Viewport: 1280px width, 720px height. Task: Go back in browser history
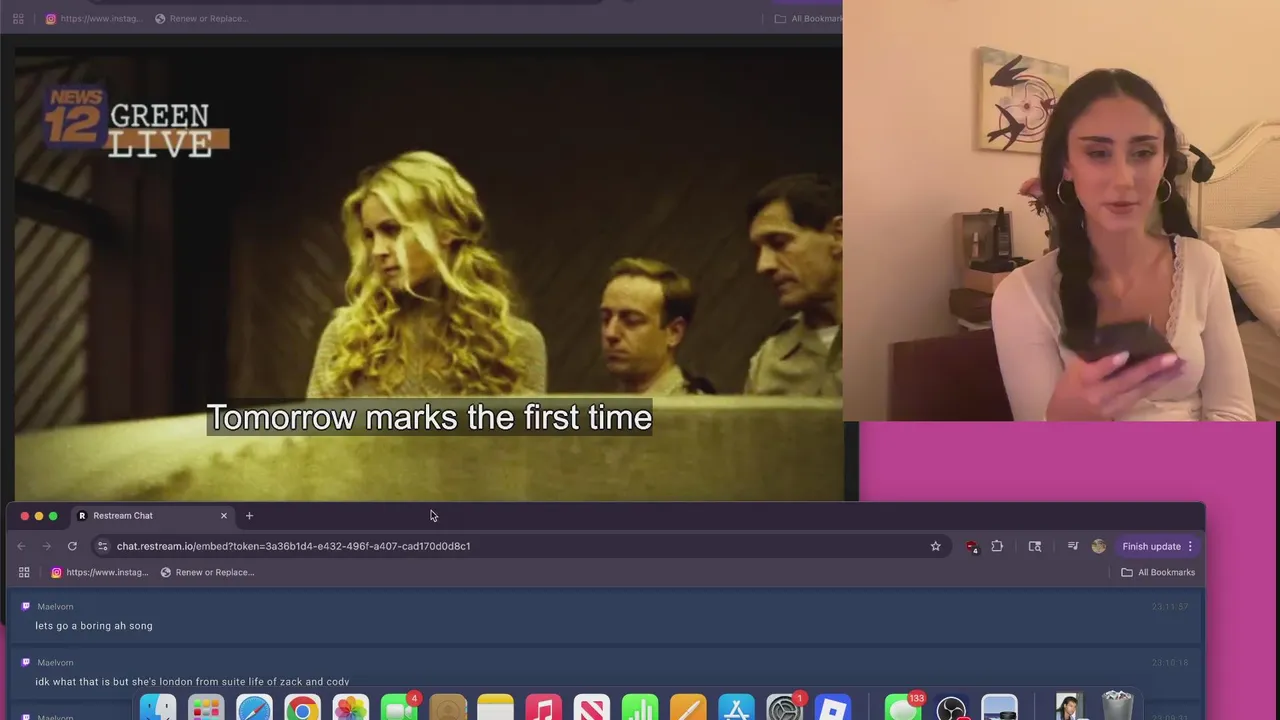pyautogui.click(x=21, y=546)
